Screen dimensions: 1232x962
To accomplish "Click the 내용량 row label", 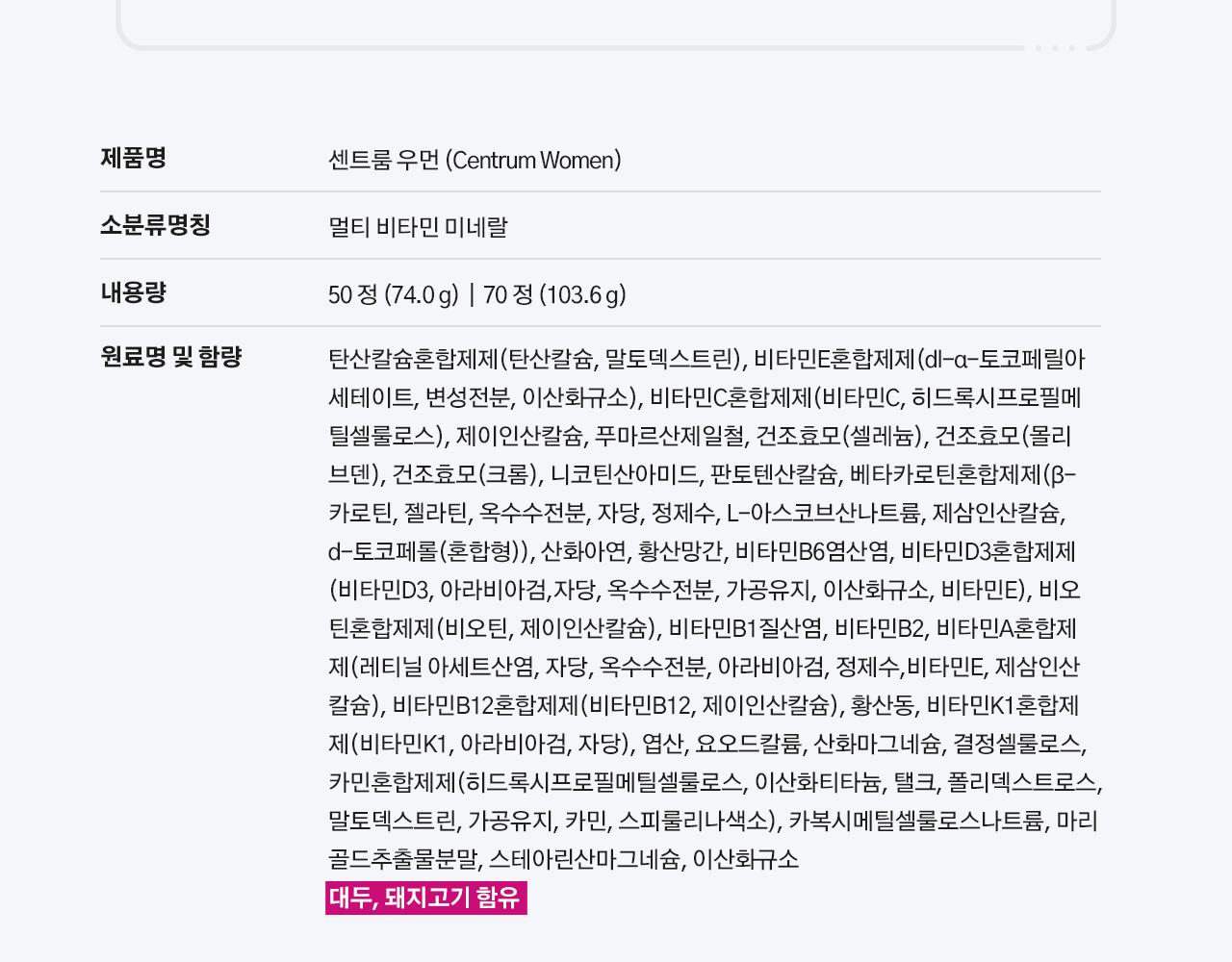I will click(x=134, y=292).
